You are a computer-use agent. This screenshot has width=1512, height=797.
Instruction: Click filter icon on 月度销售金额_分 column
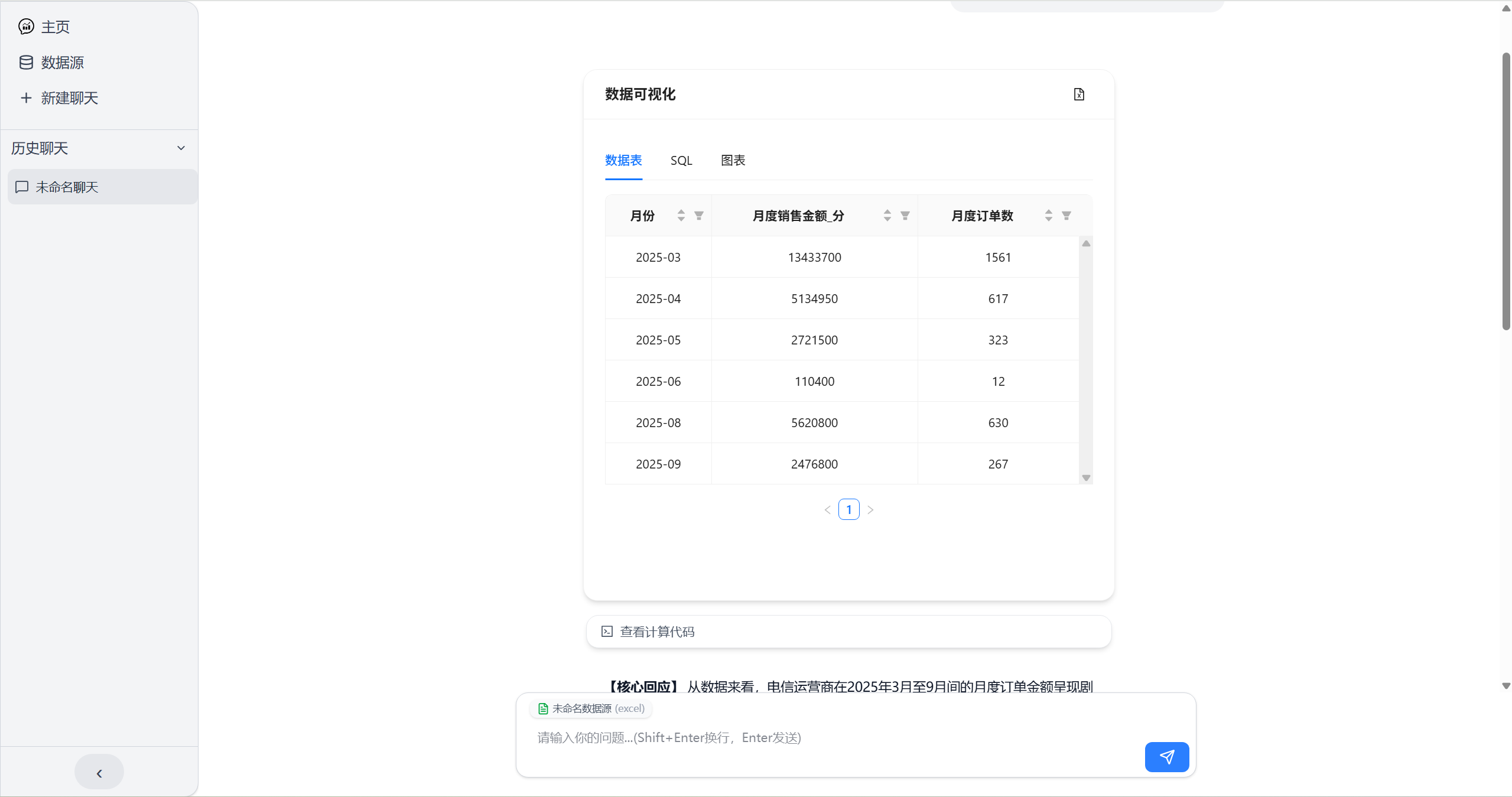905,216
